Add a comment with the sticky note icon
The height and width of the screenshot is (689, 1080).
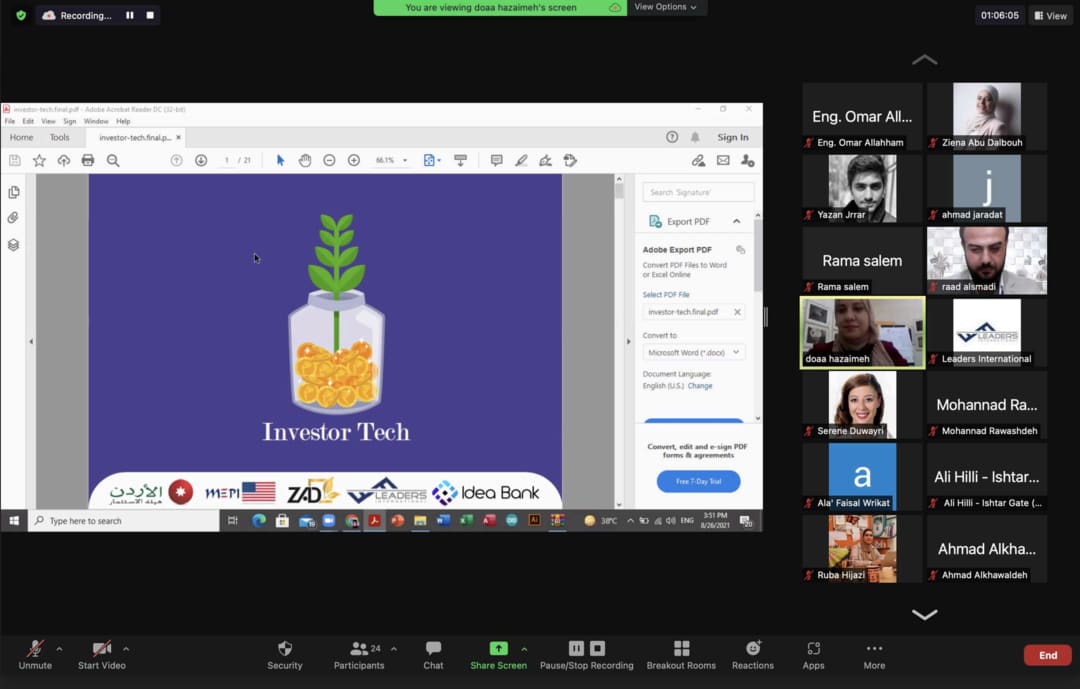pyautogui.click(x=496, y=161)
